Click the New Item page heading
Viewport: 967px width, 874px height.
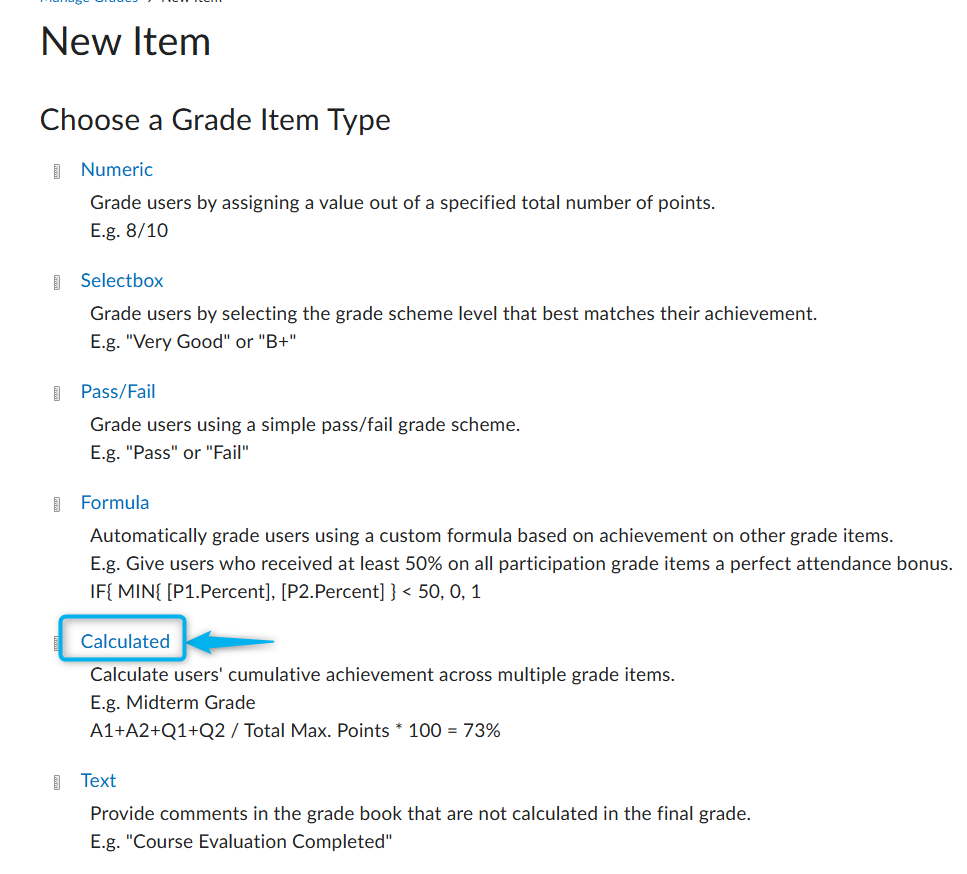pyautogui.click(x=126, y=42)
